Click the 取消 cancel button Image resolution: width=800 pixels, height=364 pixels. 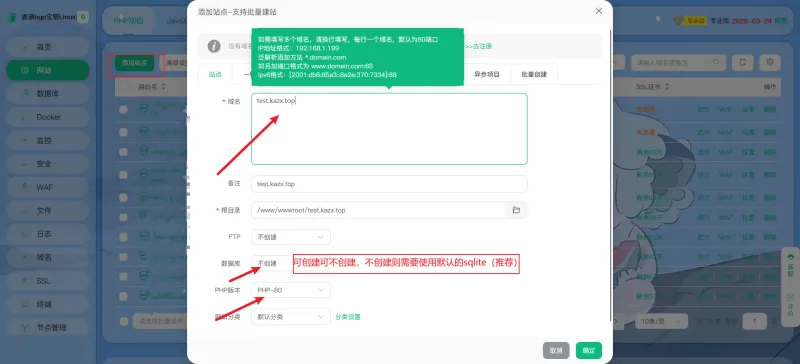click(556, 350)
